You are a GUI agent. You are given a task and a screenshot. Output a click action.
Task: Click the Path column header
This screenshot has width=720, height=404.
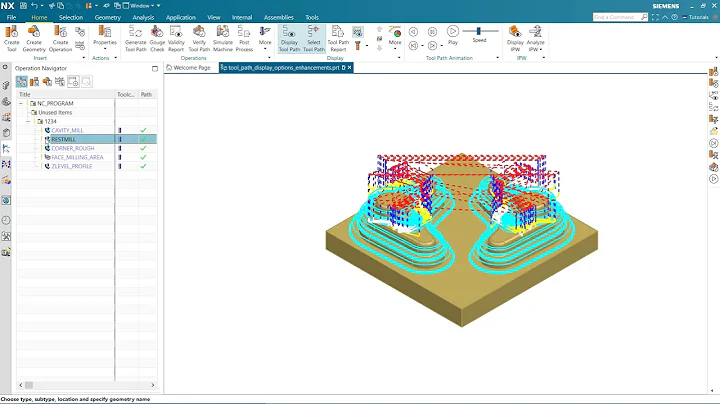click(x=147, y=94)
